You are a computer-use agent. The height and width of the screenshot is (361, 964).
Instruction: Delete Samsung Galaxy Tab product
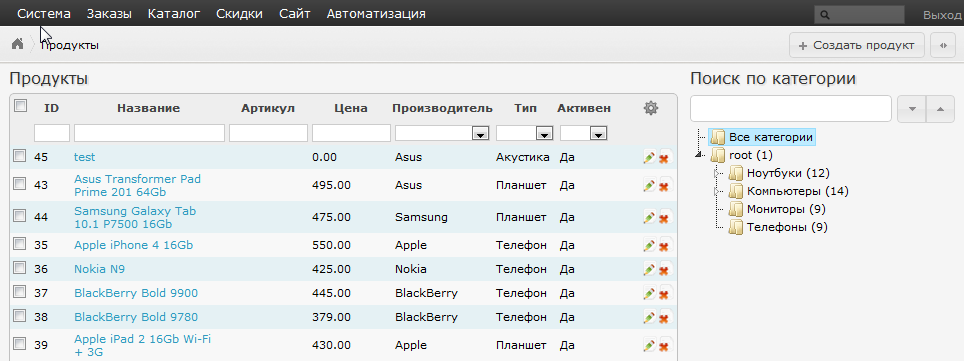663,218
